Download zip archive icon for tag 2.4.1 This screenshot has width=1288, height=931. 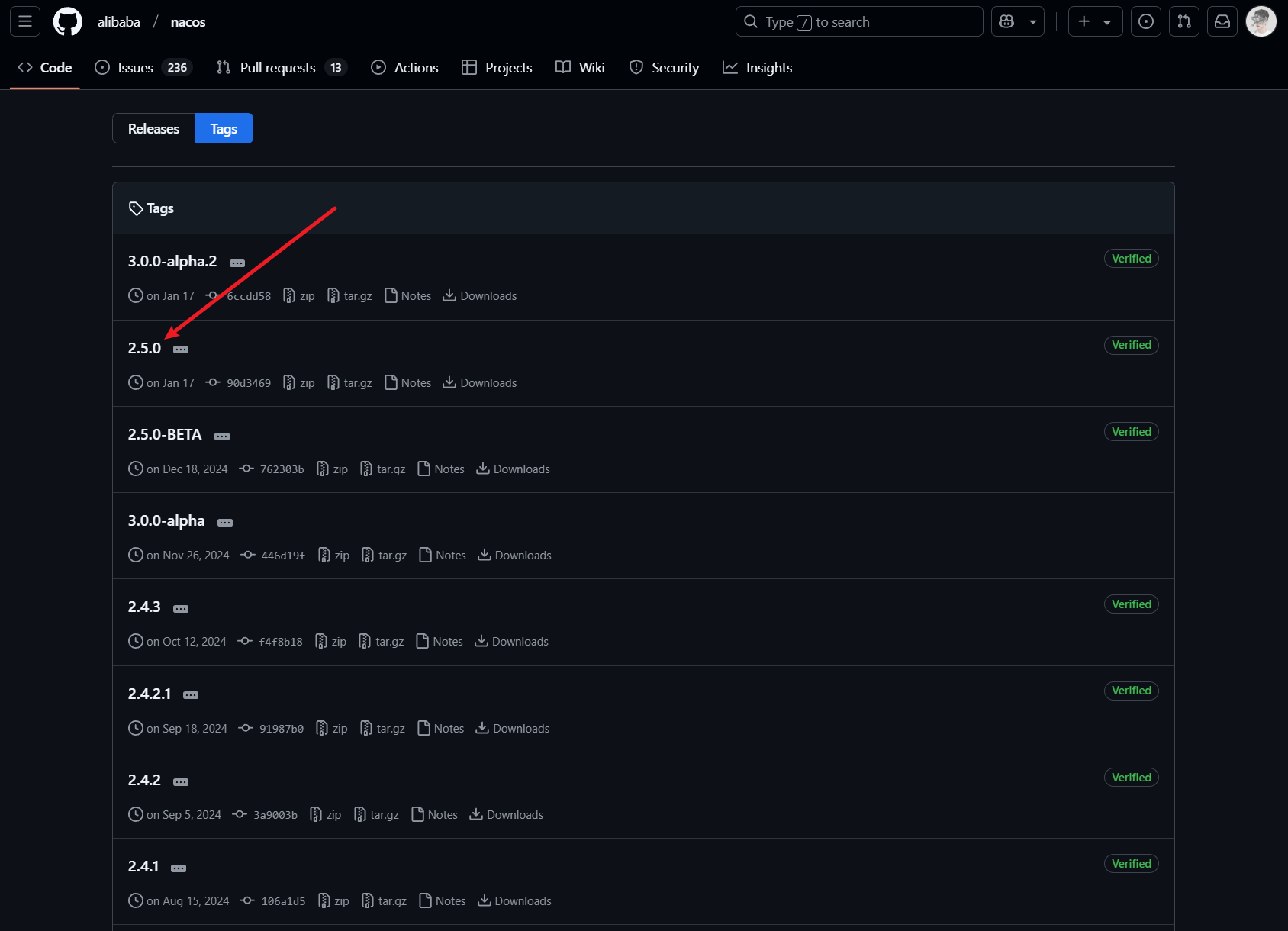(324, 900)
